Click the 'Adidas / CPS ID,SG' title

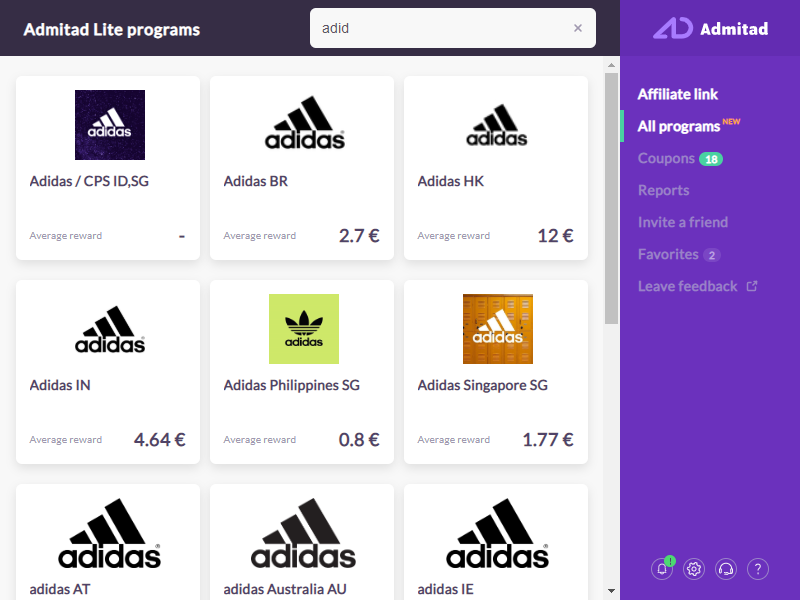click(89, 181)
